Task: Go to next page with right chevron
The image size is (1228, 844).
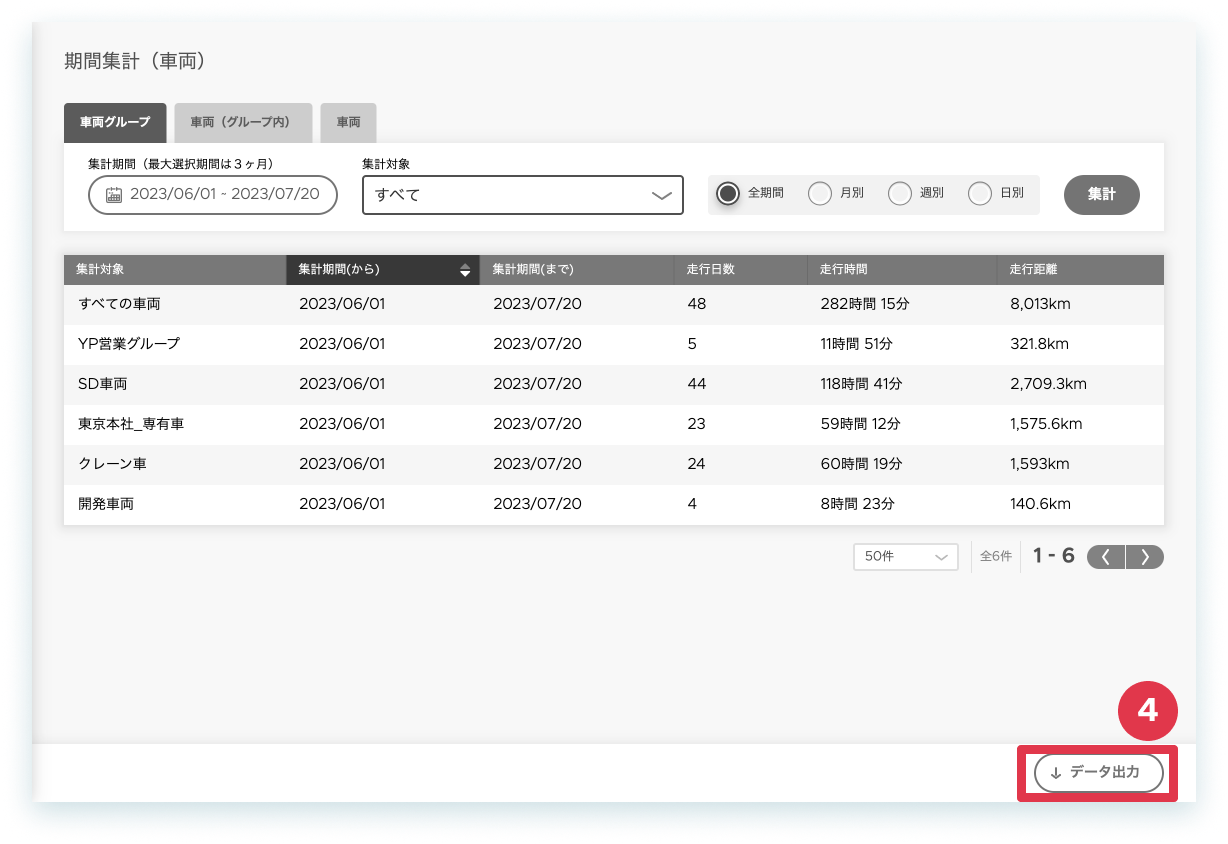Action: point(1145,557)
